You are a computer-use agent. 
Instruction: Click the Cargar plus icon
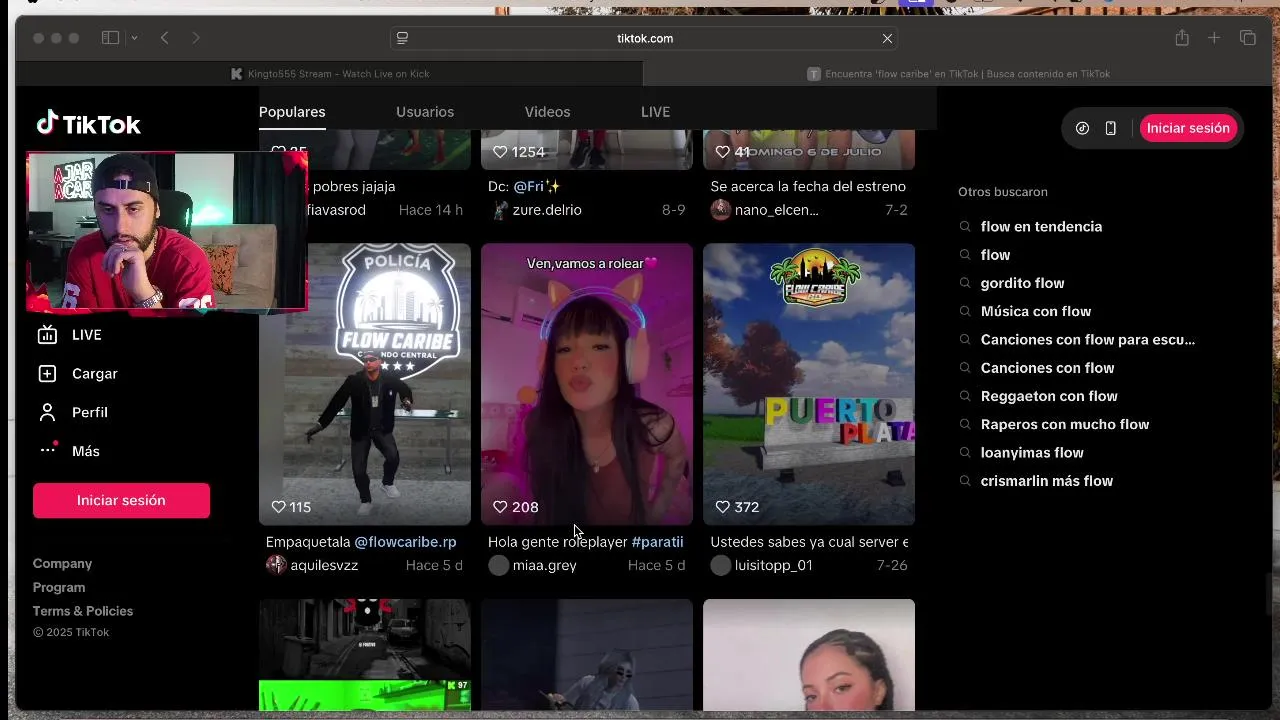click(47, 373)
